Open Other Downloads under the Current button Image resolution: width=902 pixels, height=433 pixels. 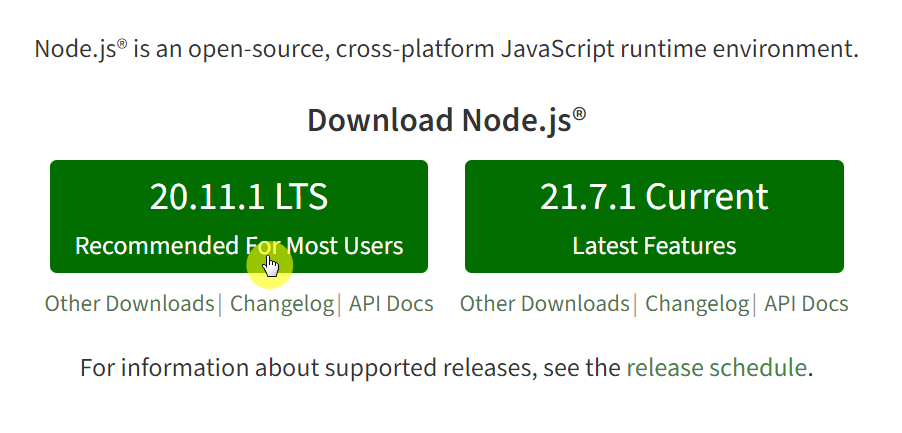[x=544, y=304]
